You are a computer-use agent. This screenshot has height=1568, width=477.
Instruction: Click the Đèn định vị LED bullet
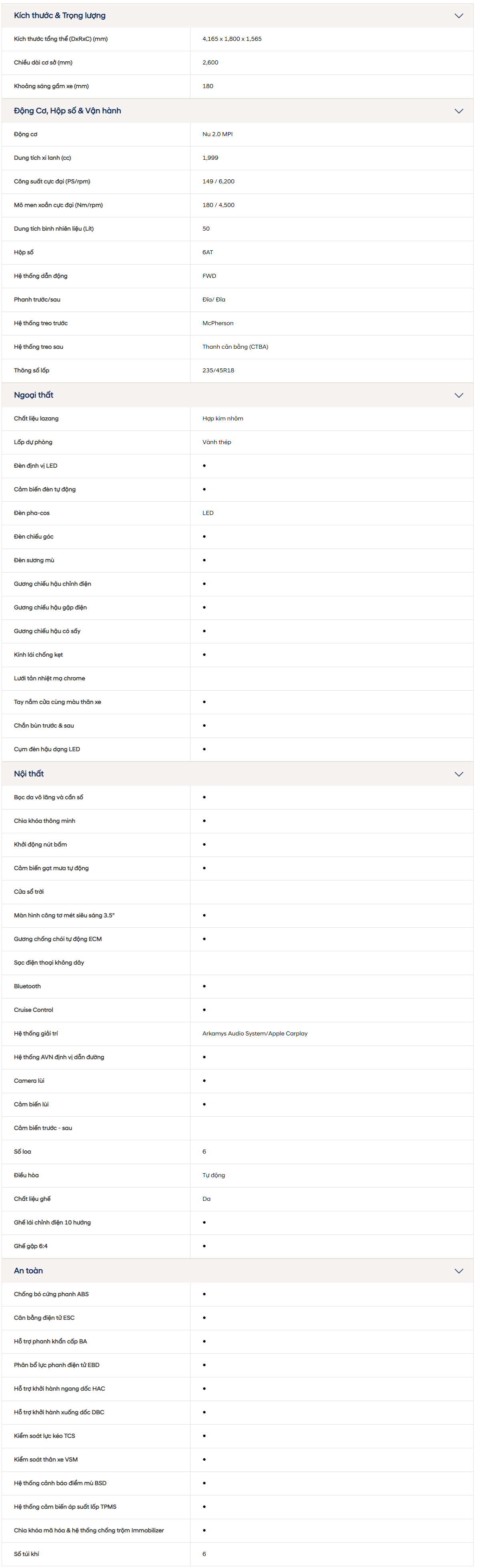click(x=204, y=466)
